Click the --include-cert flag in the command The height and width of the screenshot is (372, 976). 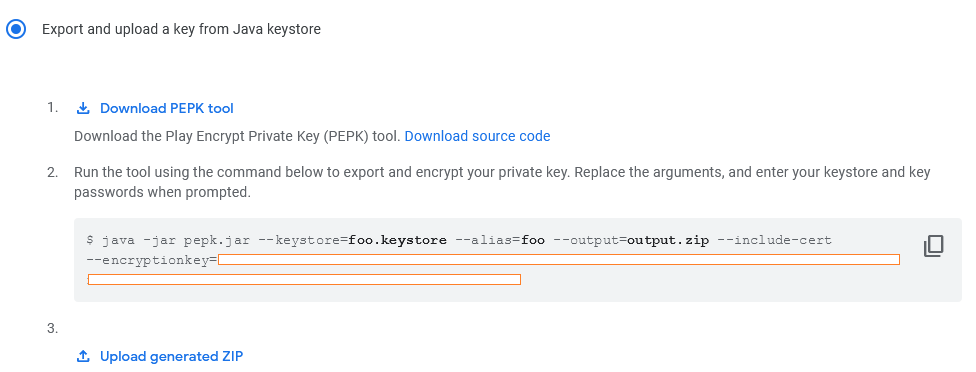point(774,240)
